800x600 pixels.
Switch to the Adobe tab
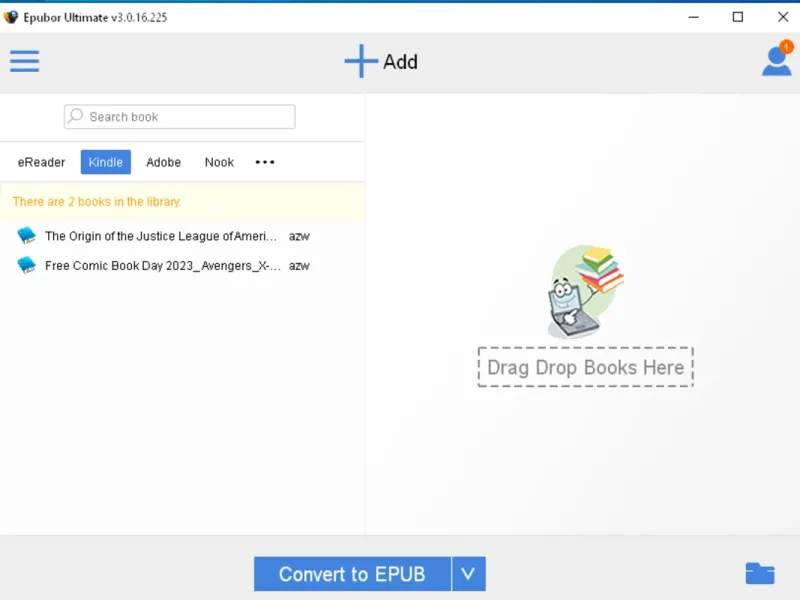(163, 162)
